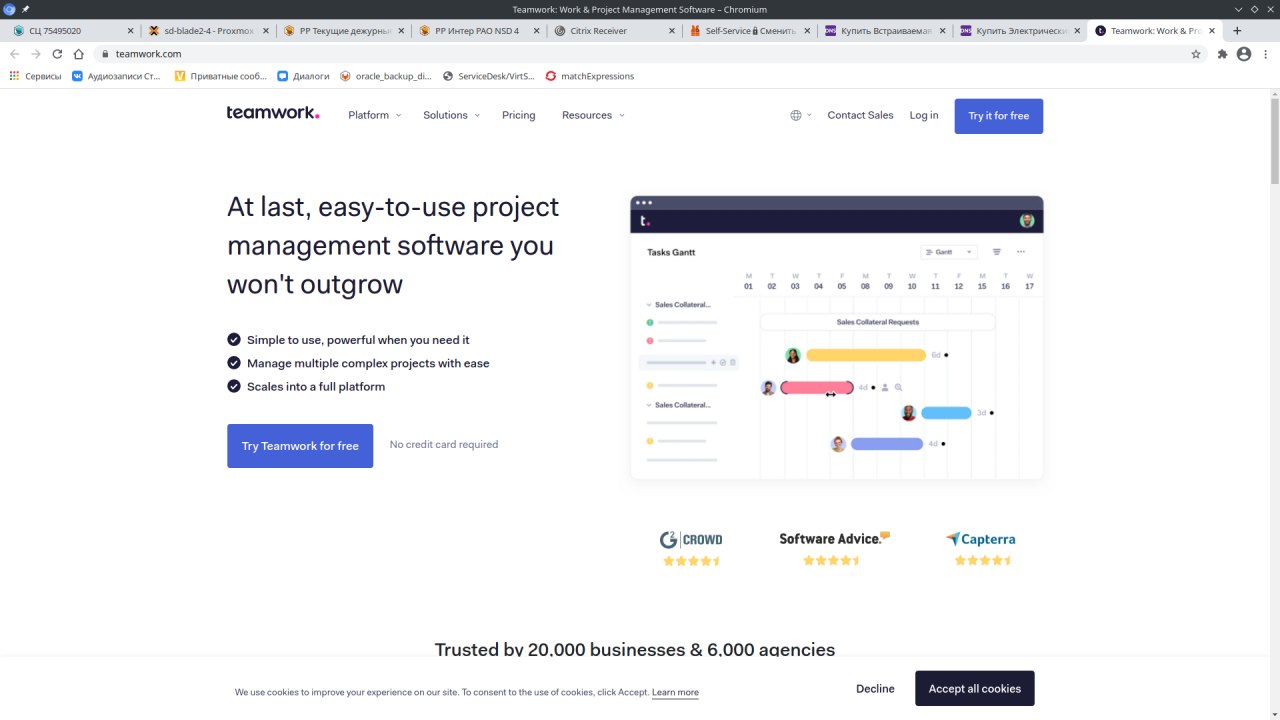
Task: Open ServiceDesk/VirtS... bookmark
Action: pos(489,76)
